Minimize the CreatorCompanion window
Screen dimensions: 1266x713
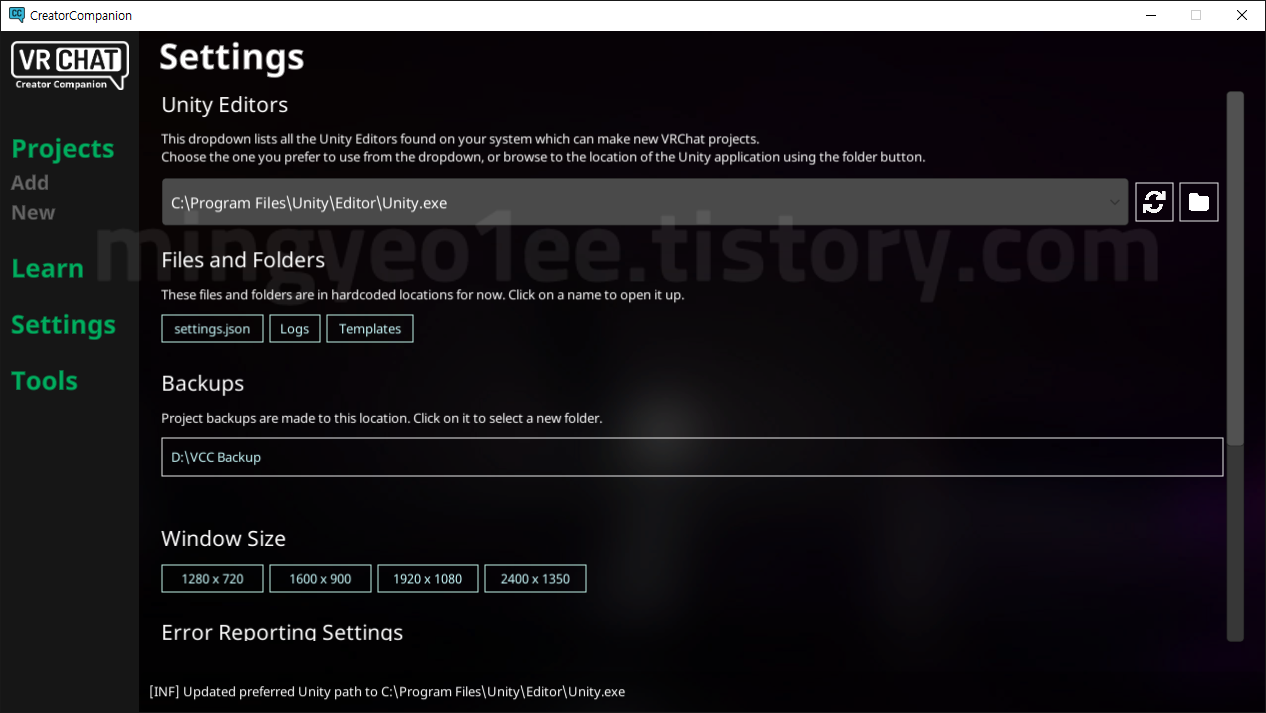(1149, 15)
